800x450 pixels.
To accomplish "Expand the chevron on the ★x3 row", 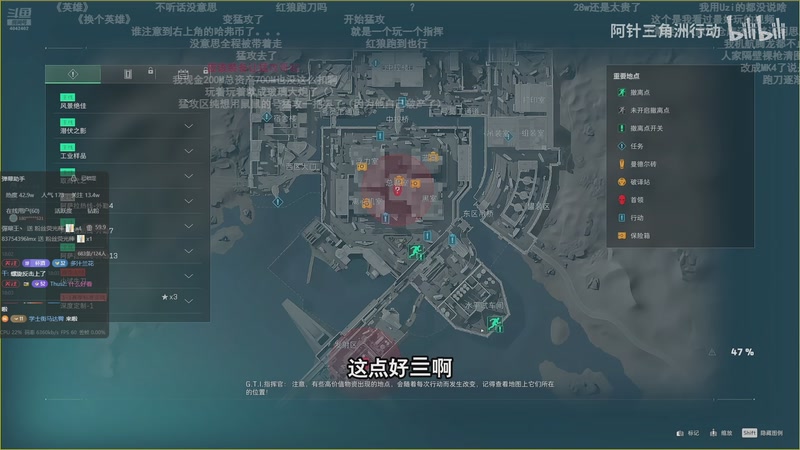I will click(188, 301).
